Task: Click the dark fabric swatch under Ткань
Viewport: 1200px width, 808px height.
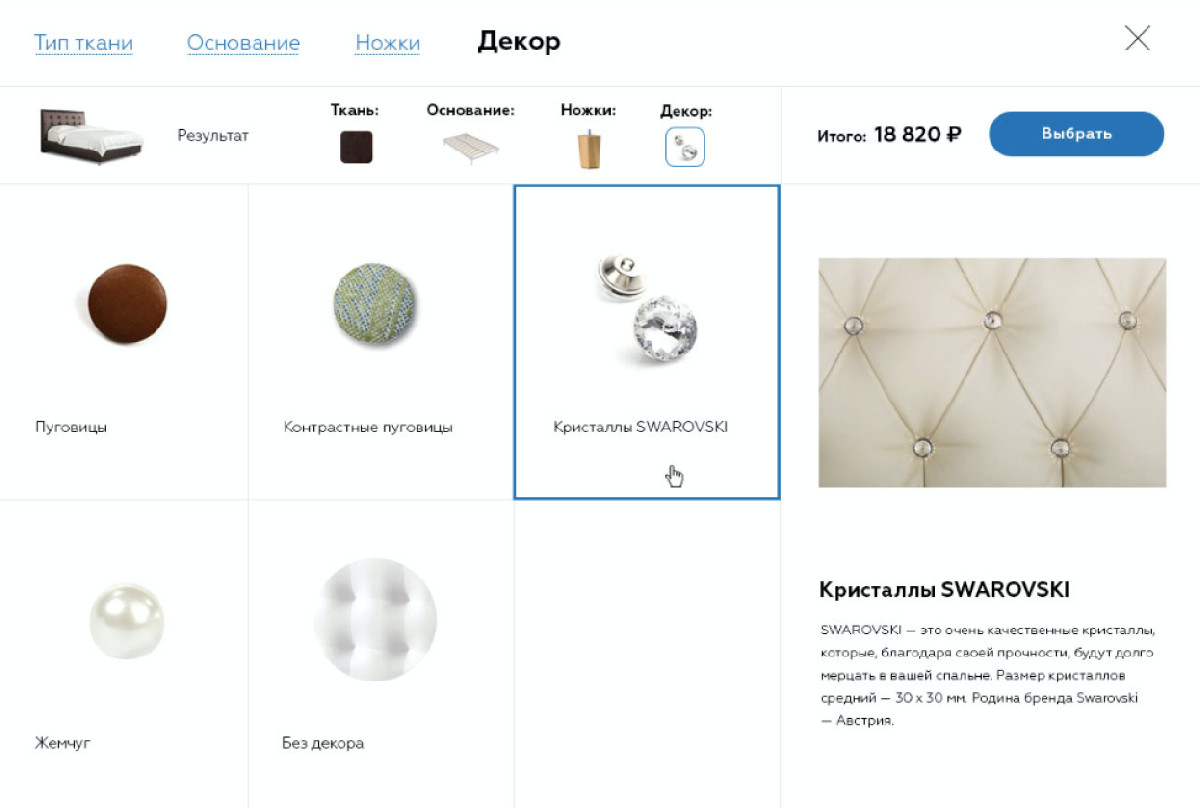Action: pos(356,147)
